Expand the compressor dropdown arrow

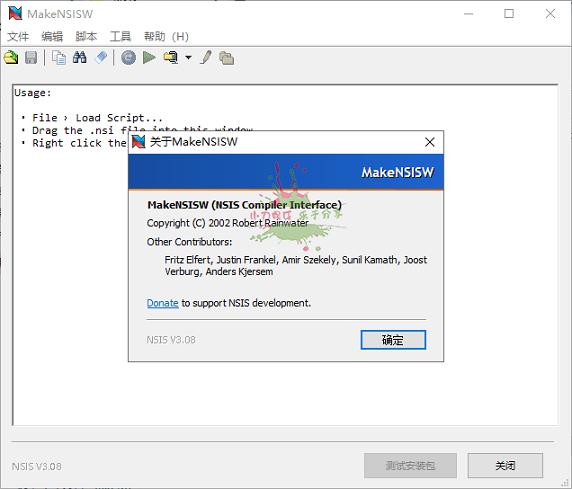click(x=188, y=57)
